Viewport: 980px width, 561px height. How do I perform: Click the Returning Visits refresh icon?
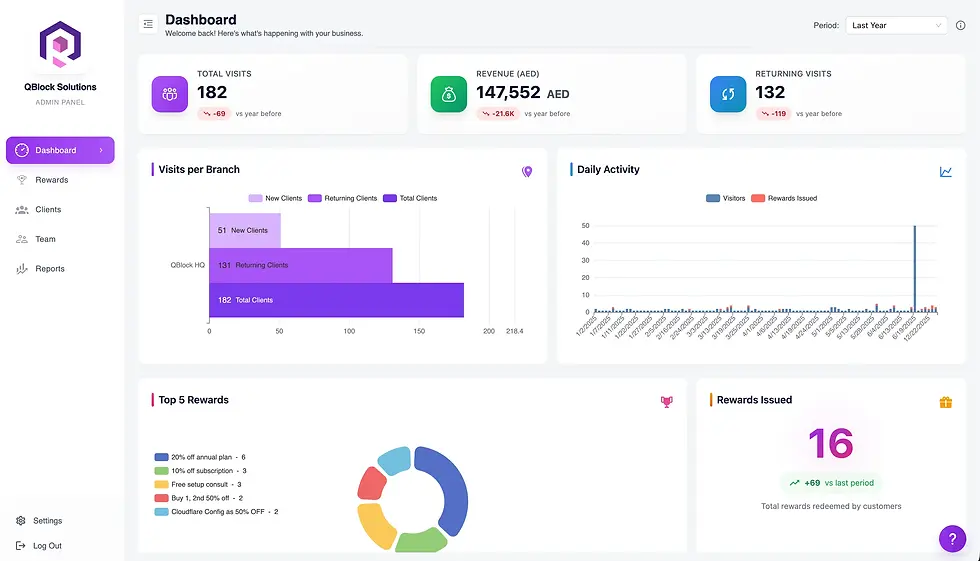[728, 94]
